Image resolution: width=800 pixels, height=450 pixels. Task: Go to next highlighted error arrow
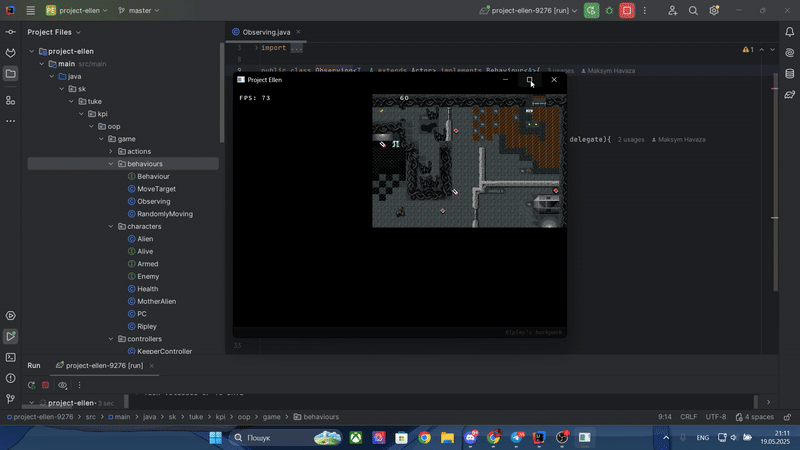coord(772,49)
